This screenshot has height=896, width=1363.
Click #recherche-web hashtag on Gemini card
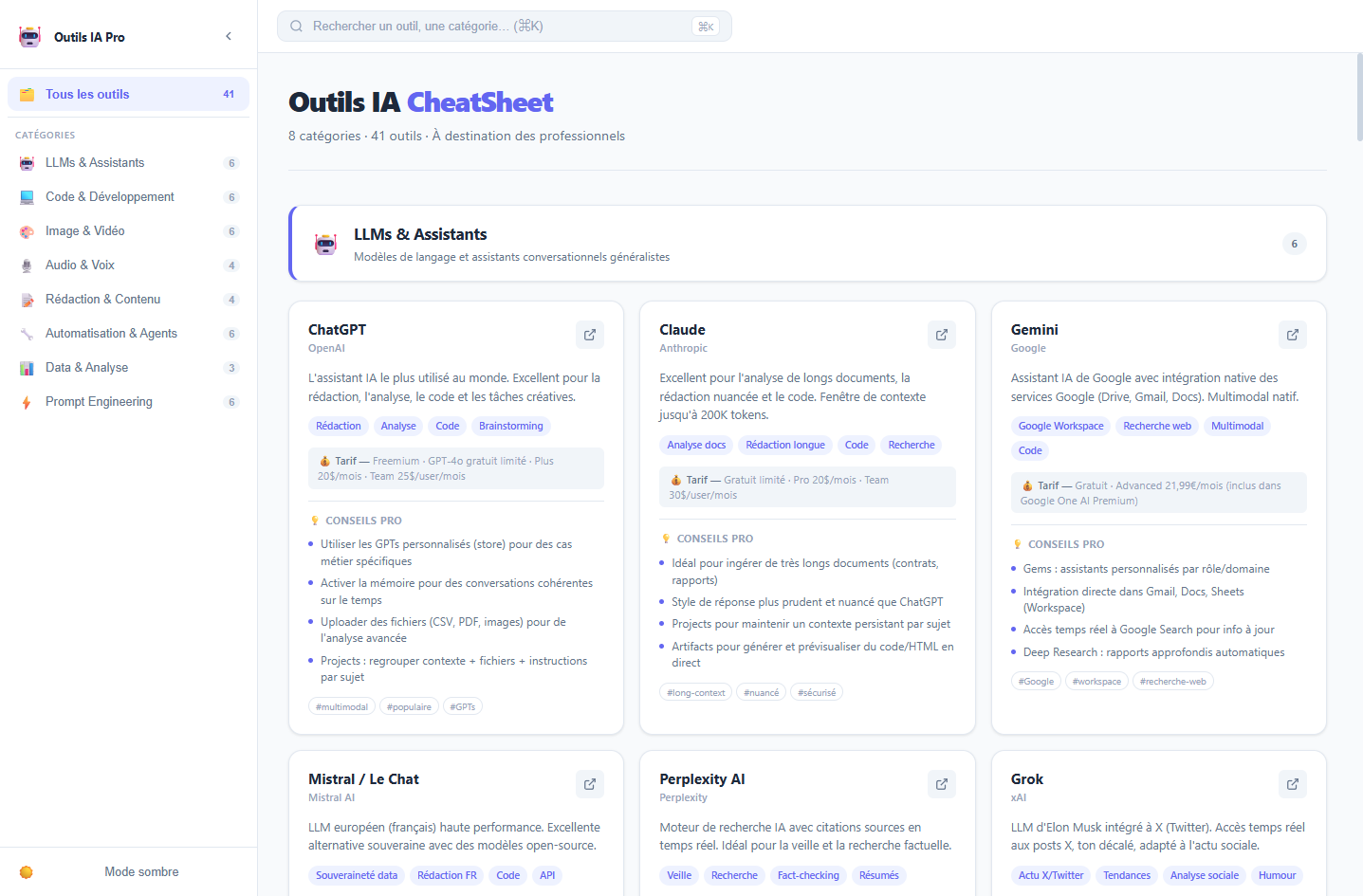[x=1173, y=682]
